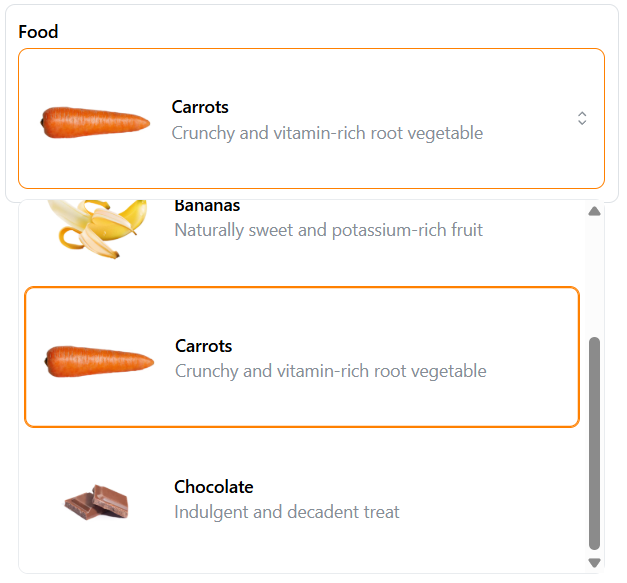Click the "Naturally sweet and potassium-rich fruit" description
The height and width of the screenshot is (583, 627).
[x=328, y=230]
